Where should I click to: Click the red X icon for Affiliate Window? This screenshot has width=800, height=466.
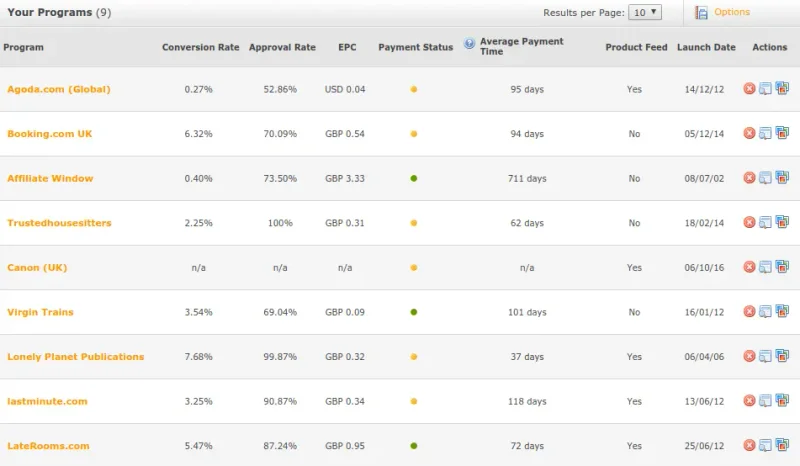click(749, 178)
